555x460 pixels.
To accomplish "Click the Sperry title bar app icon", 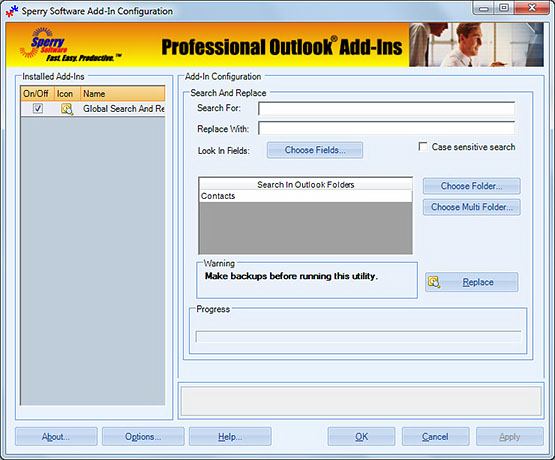I will (12, 11).
